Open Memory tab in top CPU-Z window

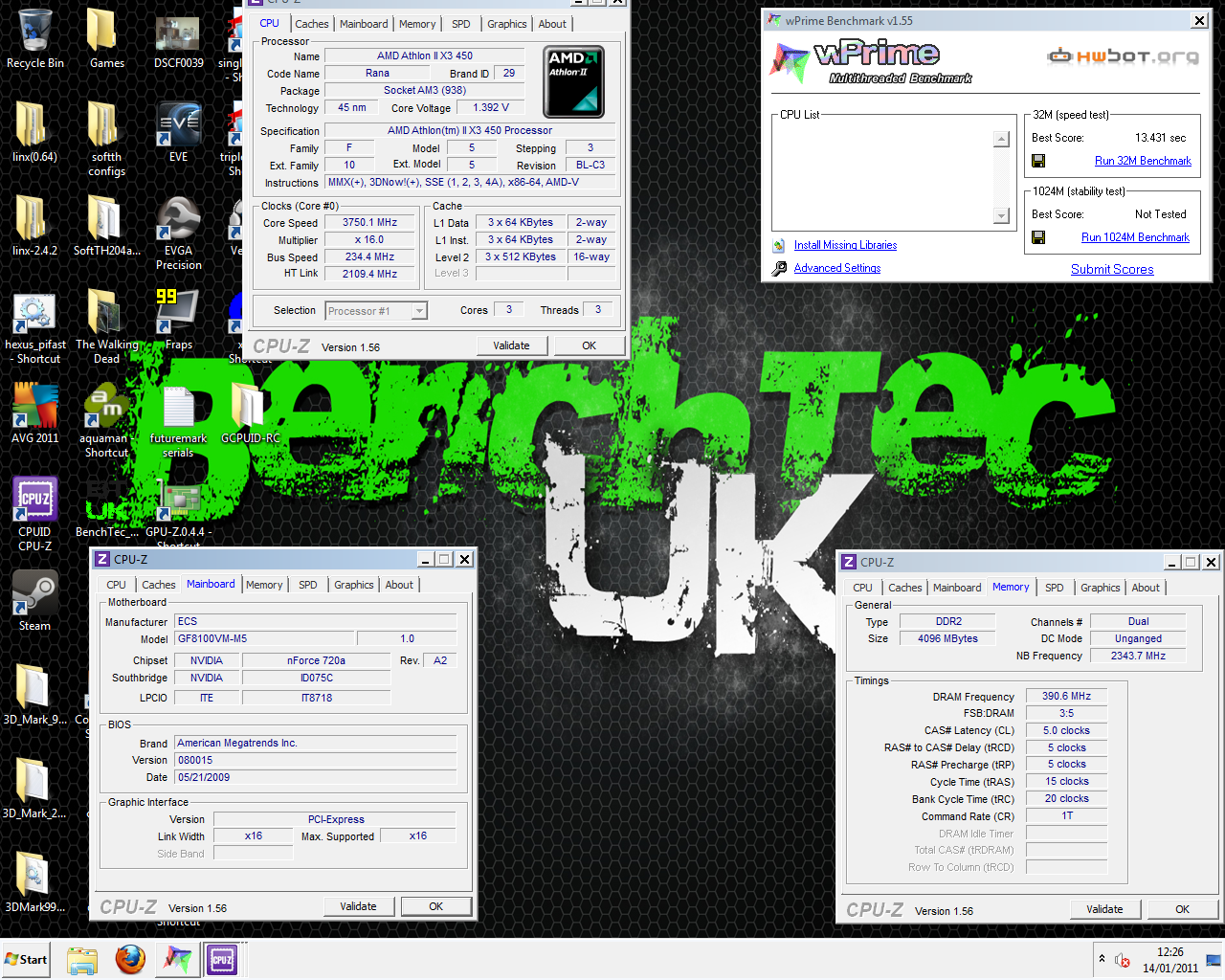[x=417, y=24]
